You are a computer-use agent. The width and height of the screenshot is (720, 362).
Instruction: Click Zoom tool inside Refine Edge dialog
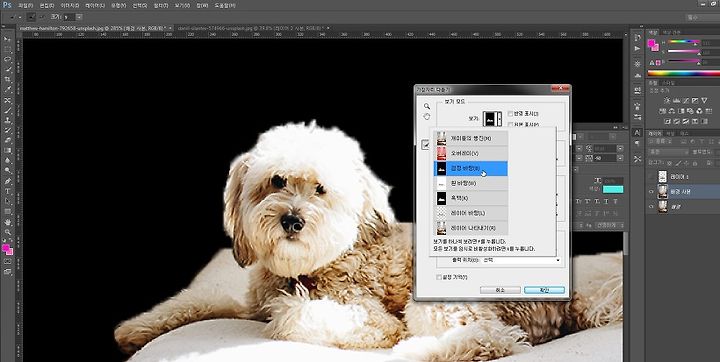click(427, 106)
